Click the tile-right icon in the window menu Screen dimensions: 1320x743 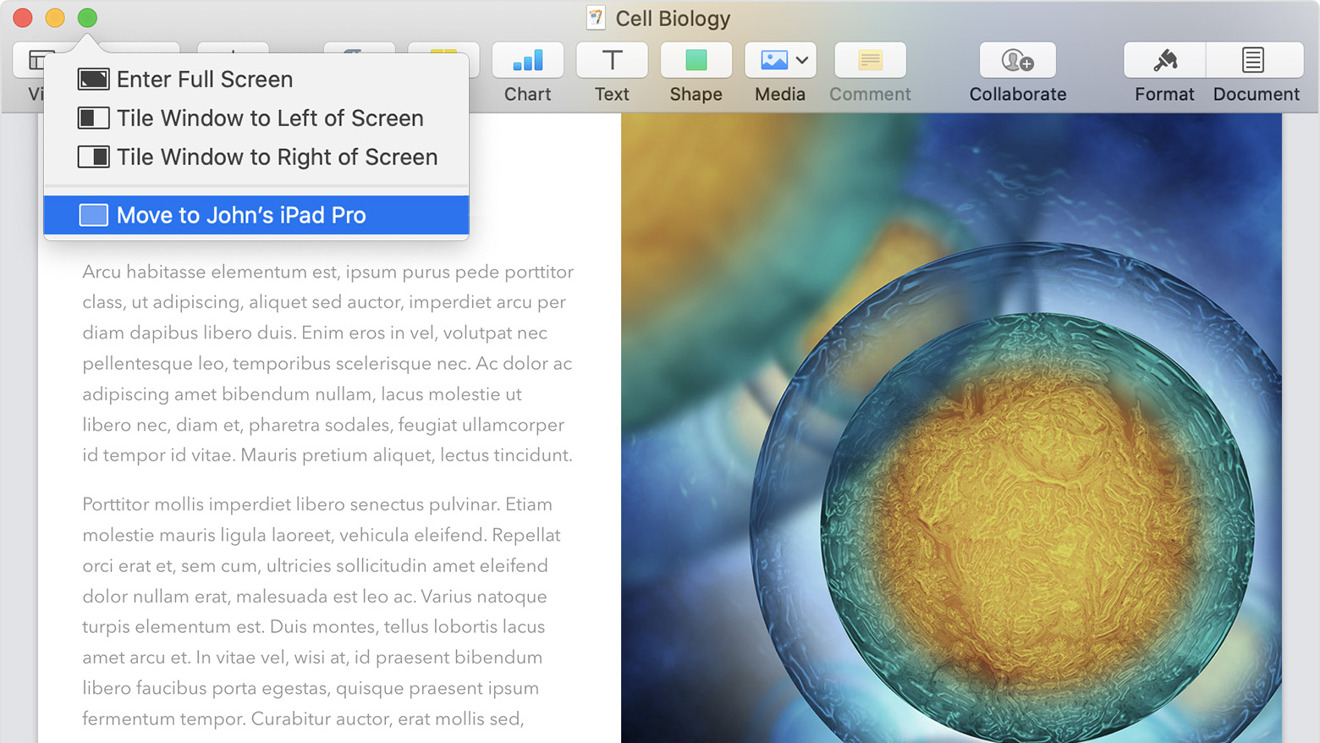[x=93, y=157]
